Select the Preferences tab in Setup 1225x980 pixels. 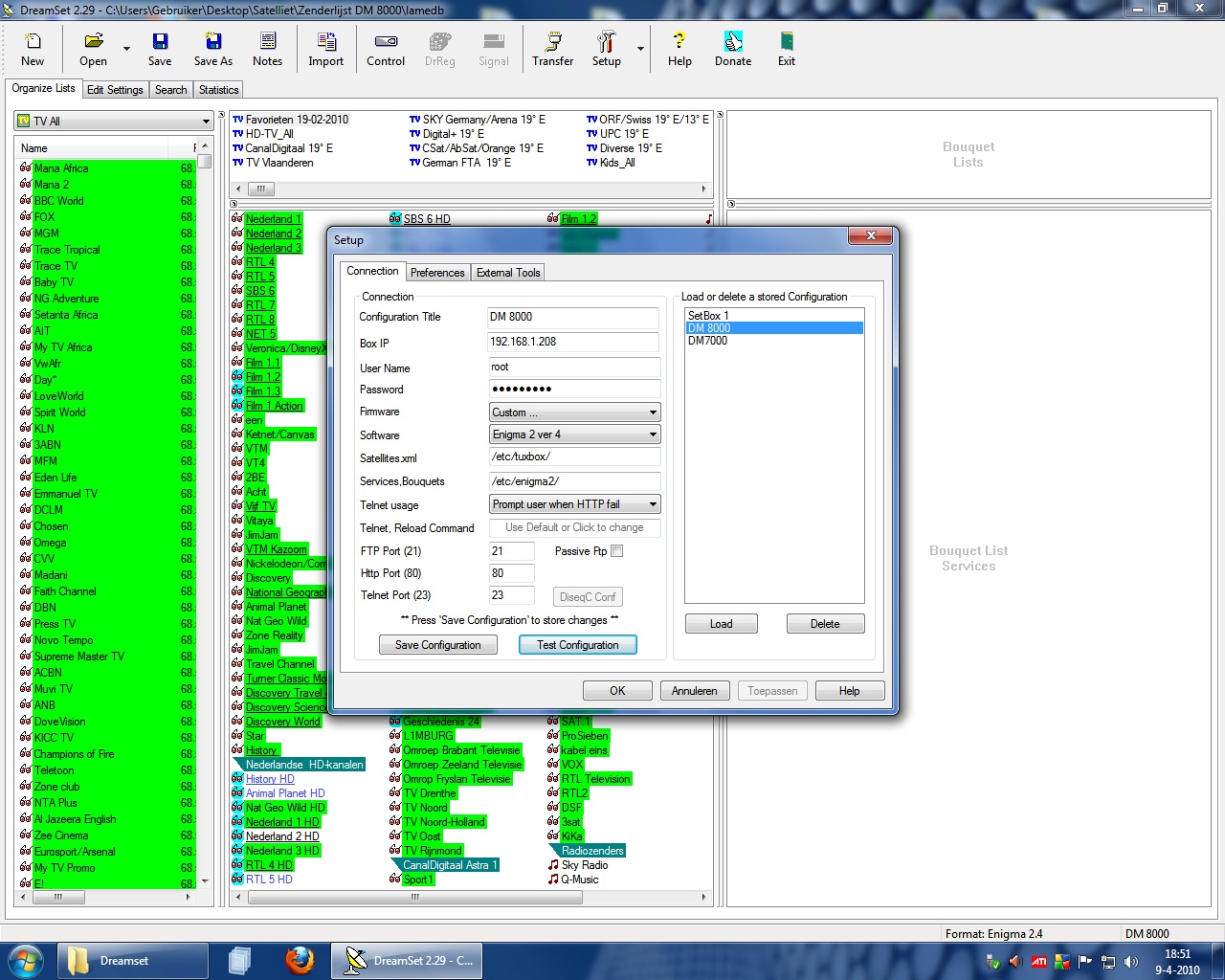[x=437, y=273]
